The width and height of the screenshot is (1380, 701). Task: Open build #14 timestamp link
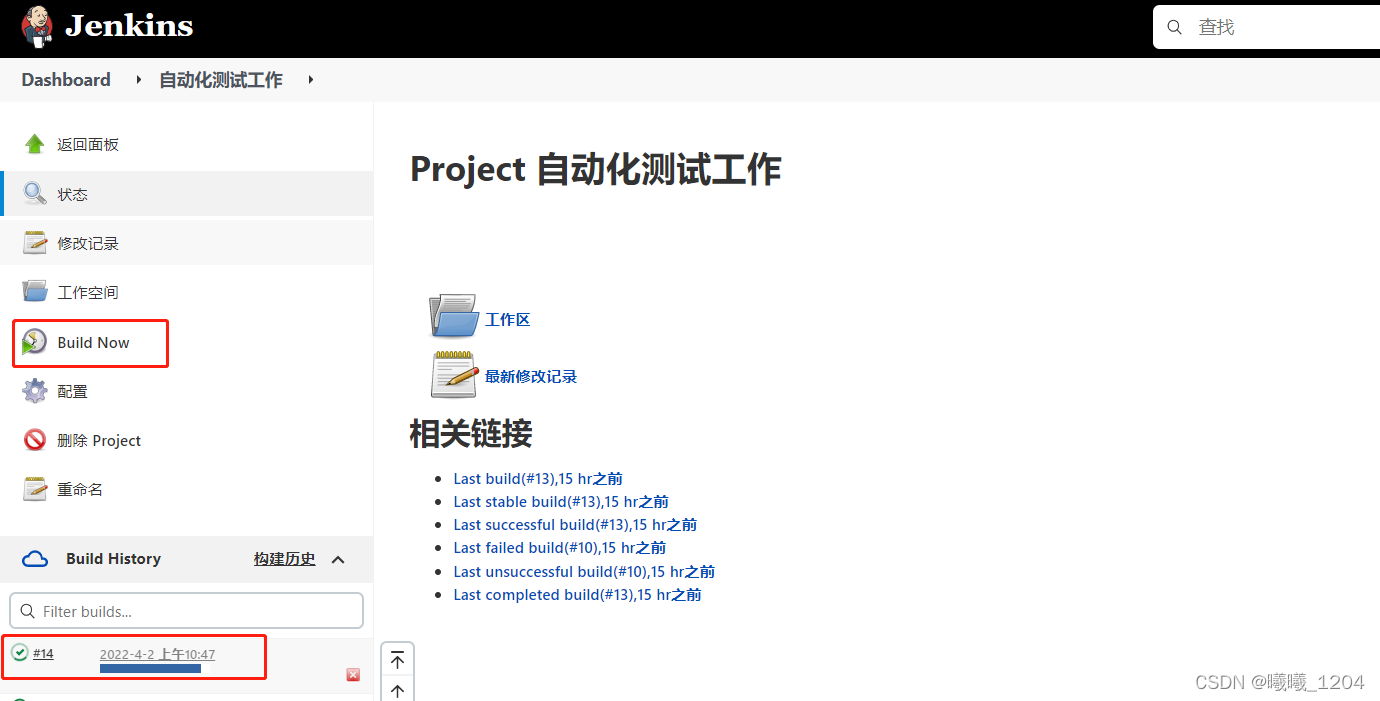point(157,653)
